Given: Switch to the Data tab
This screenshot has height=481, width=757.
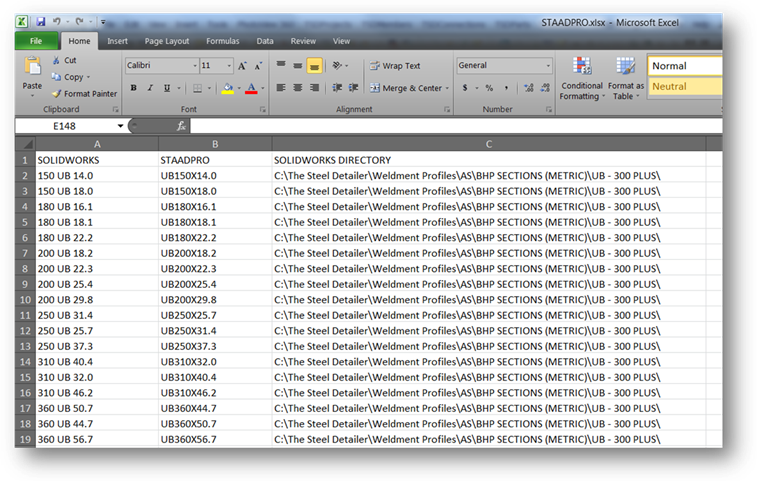Looking at the screenshot, I should tap(265, 41).
